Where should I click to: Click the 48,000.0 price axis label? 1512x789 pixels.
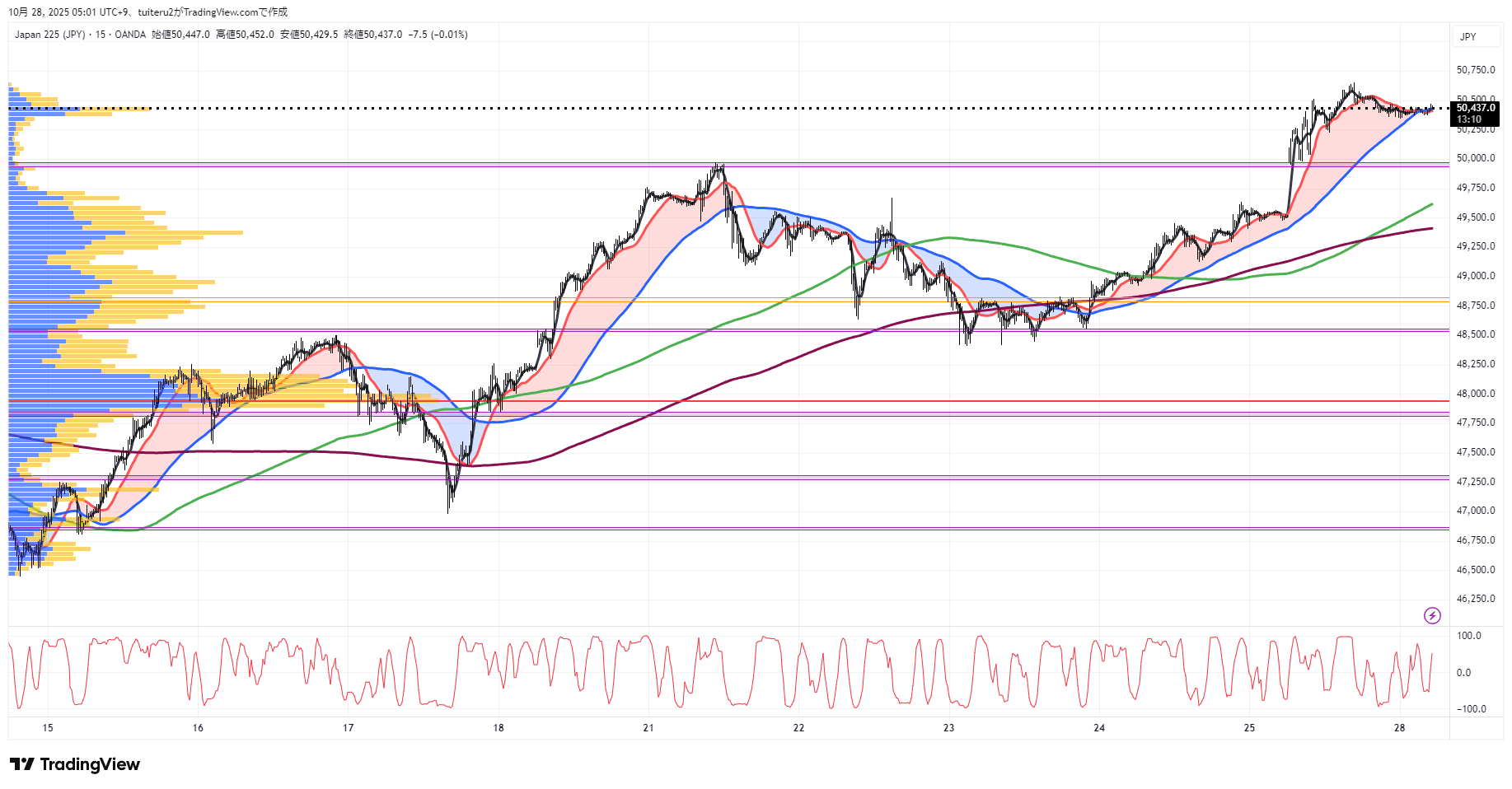point(1476,394)
